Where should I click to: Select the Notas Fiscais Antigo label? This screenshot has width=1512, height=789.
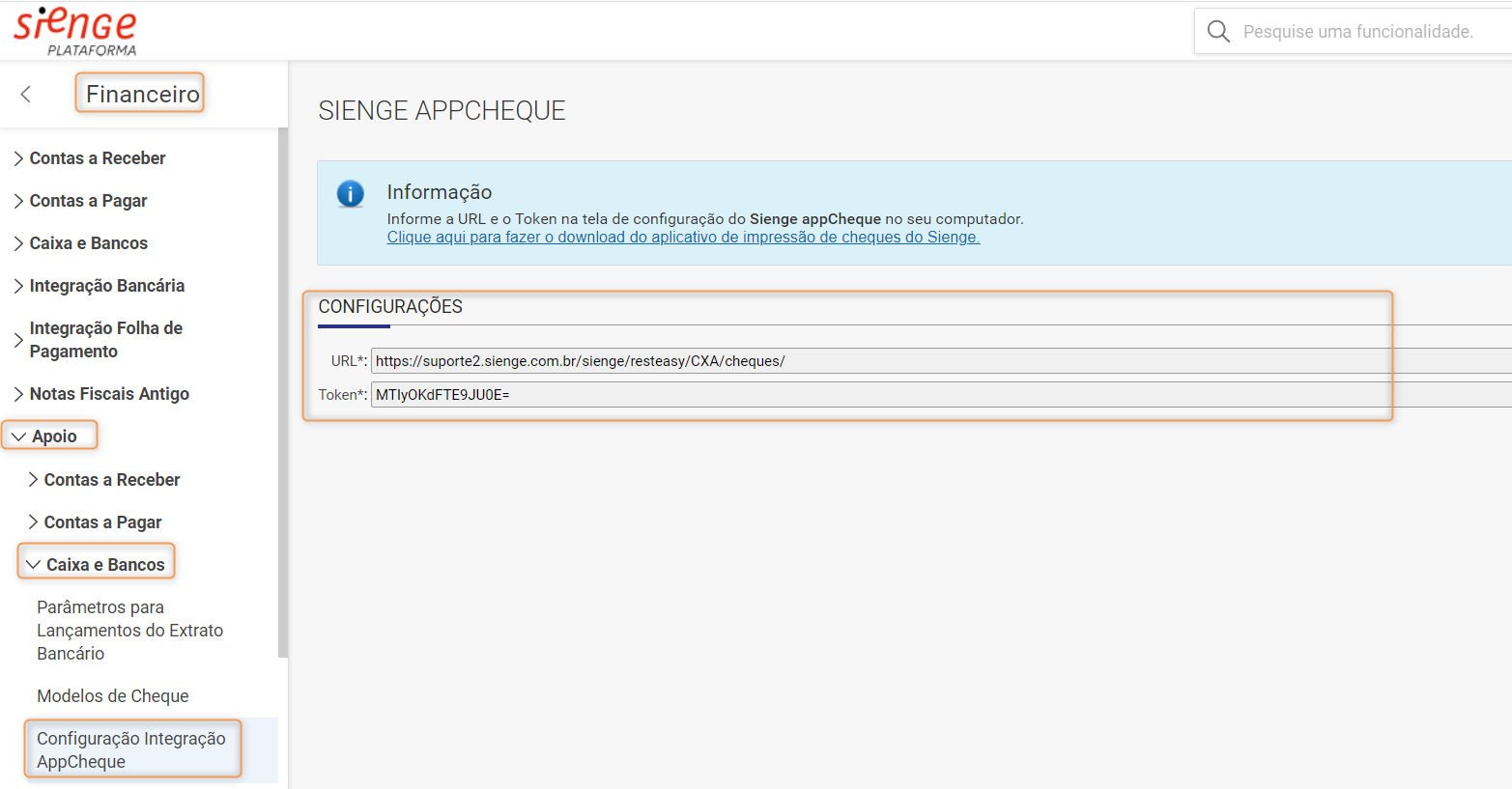click(x=109, y=394)
